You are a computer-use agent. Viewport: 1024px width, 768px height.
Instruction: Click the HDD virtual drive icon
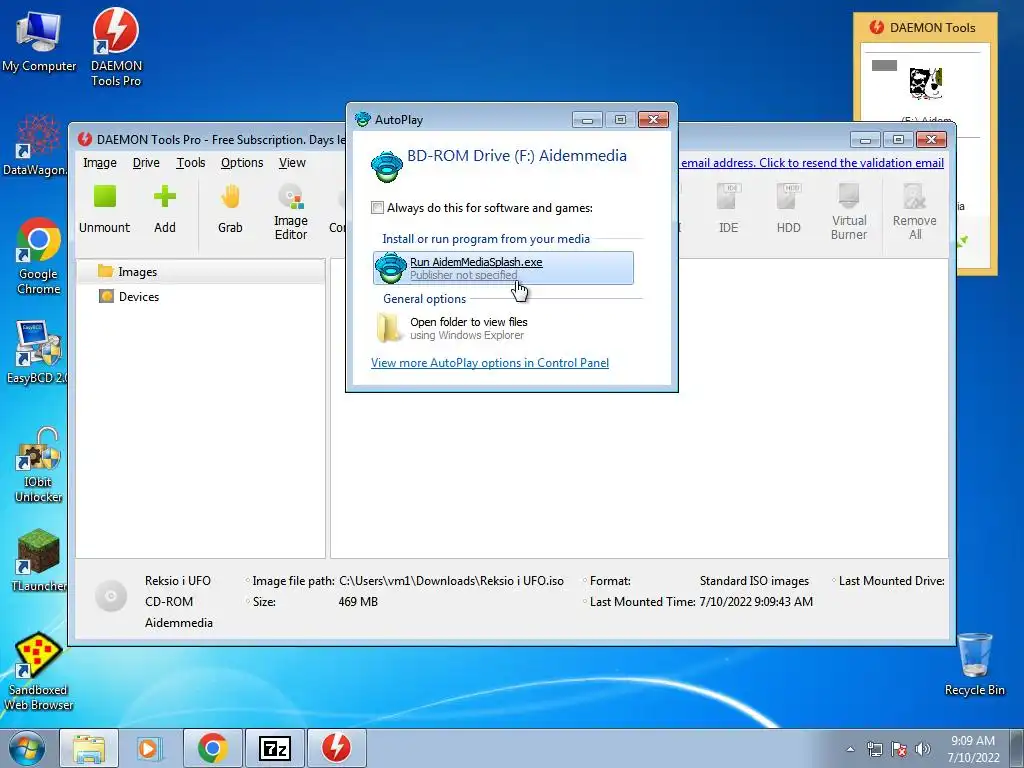(788, 210)
